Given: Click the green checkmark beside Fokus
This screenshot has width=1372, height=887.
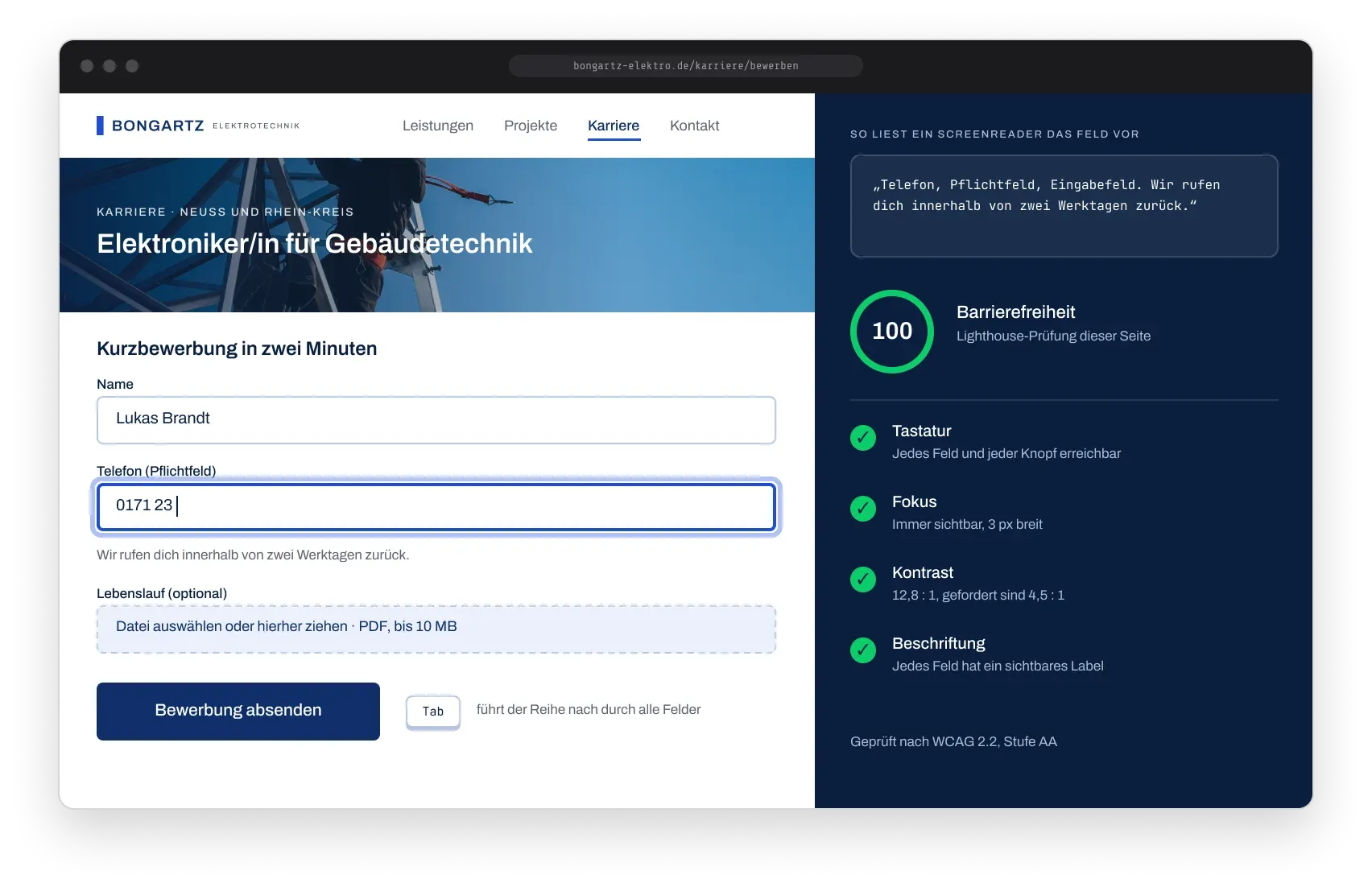Looking at the screenshot, I should 863,509.
